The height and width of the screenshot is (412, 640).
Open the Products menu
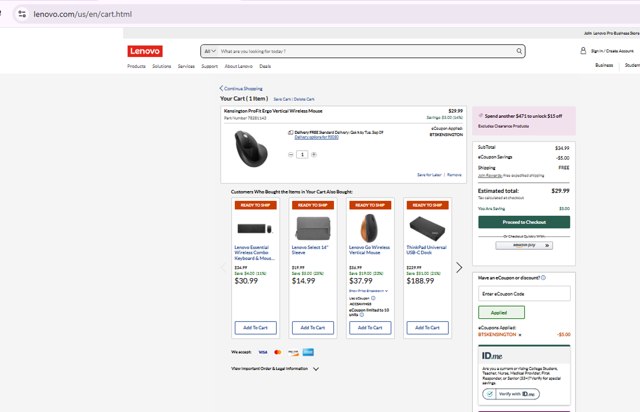pos(136,66)
